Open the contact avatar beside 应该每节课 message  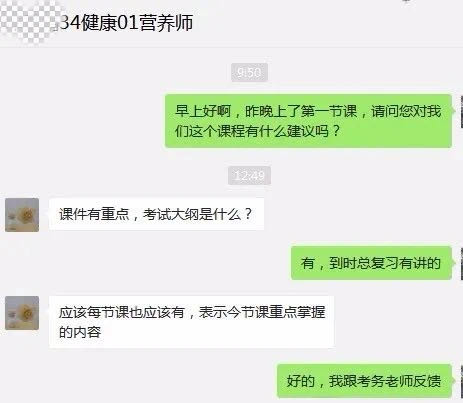pos(22,313)
